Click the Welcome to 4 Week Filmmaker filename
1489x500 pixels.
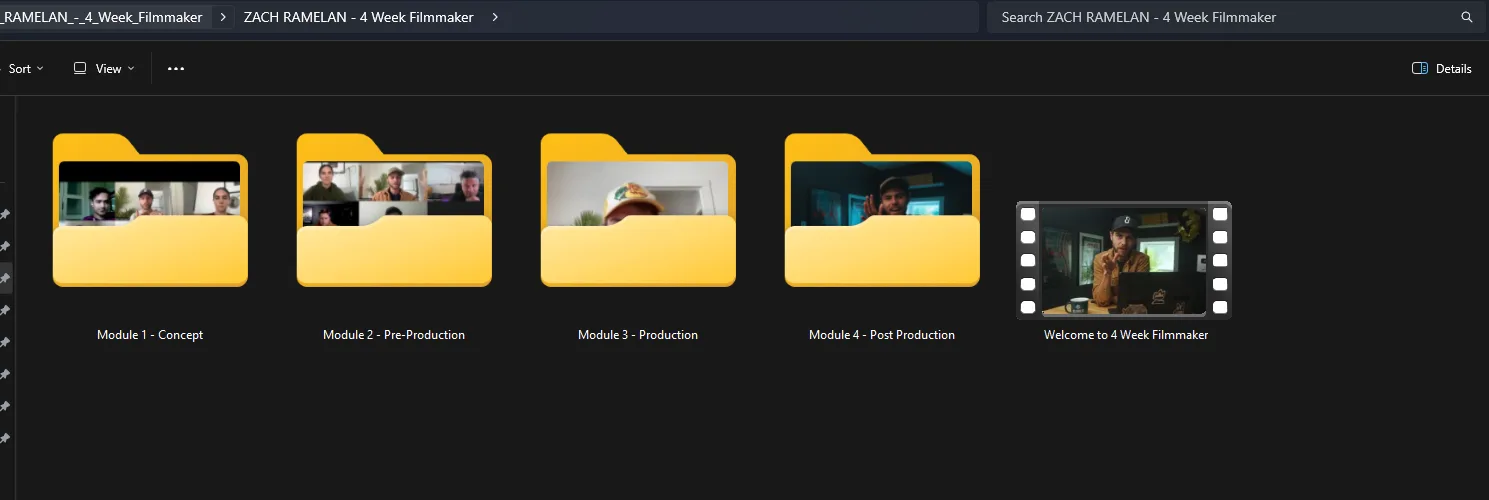pos(1125,335)
